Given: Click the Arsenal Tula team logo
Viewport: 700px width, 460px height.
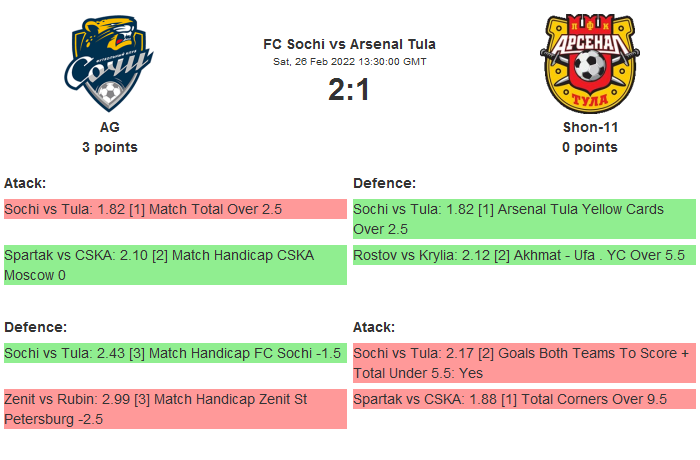Looking at the screenshot, I should point(589,63).
